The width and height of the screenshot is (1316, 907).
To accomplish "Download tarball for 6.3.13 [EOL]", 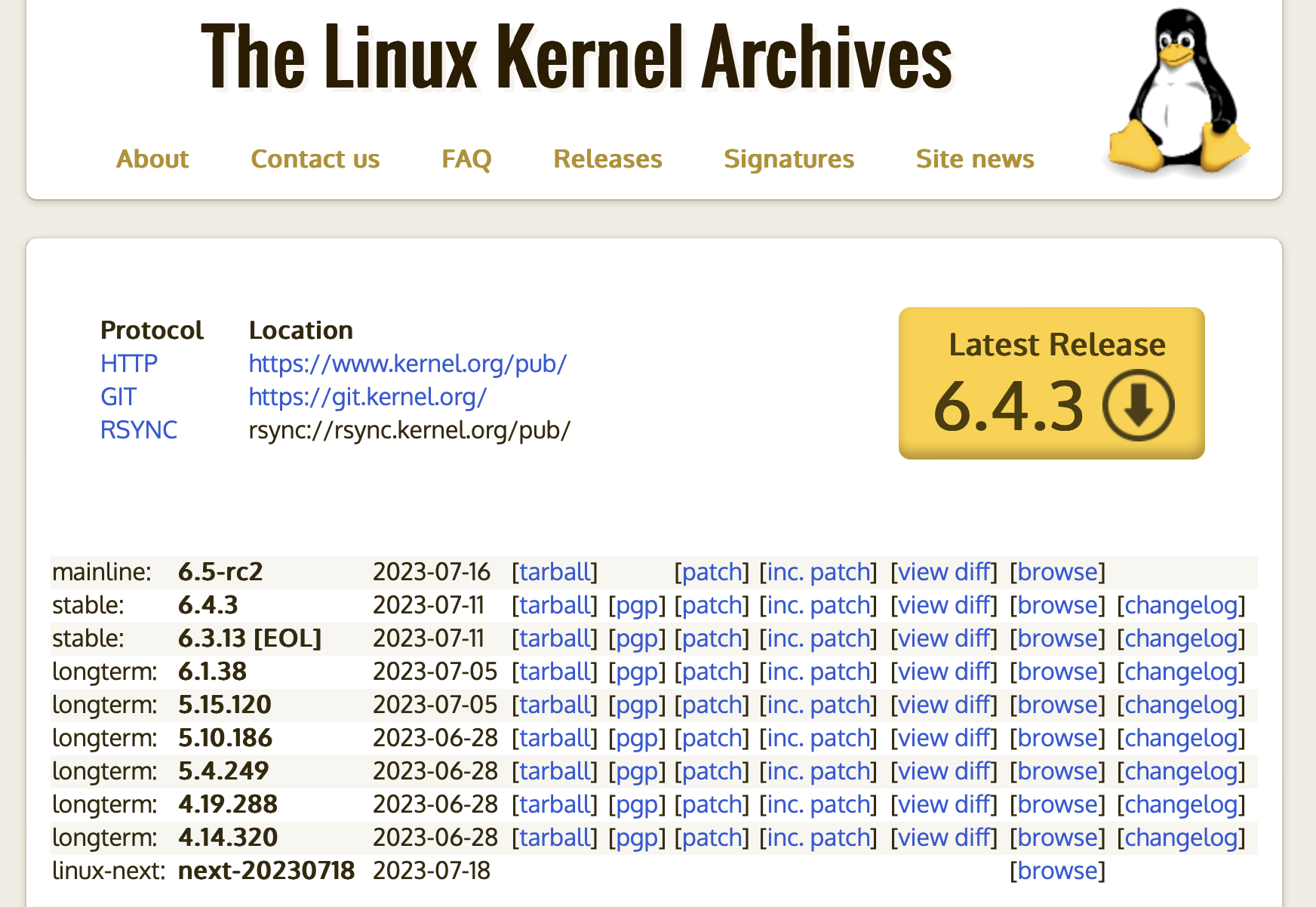I will coord(555,638).
